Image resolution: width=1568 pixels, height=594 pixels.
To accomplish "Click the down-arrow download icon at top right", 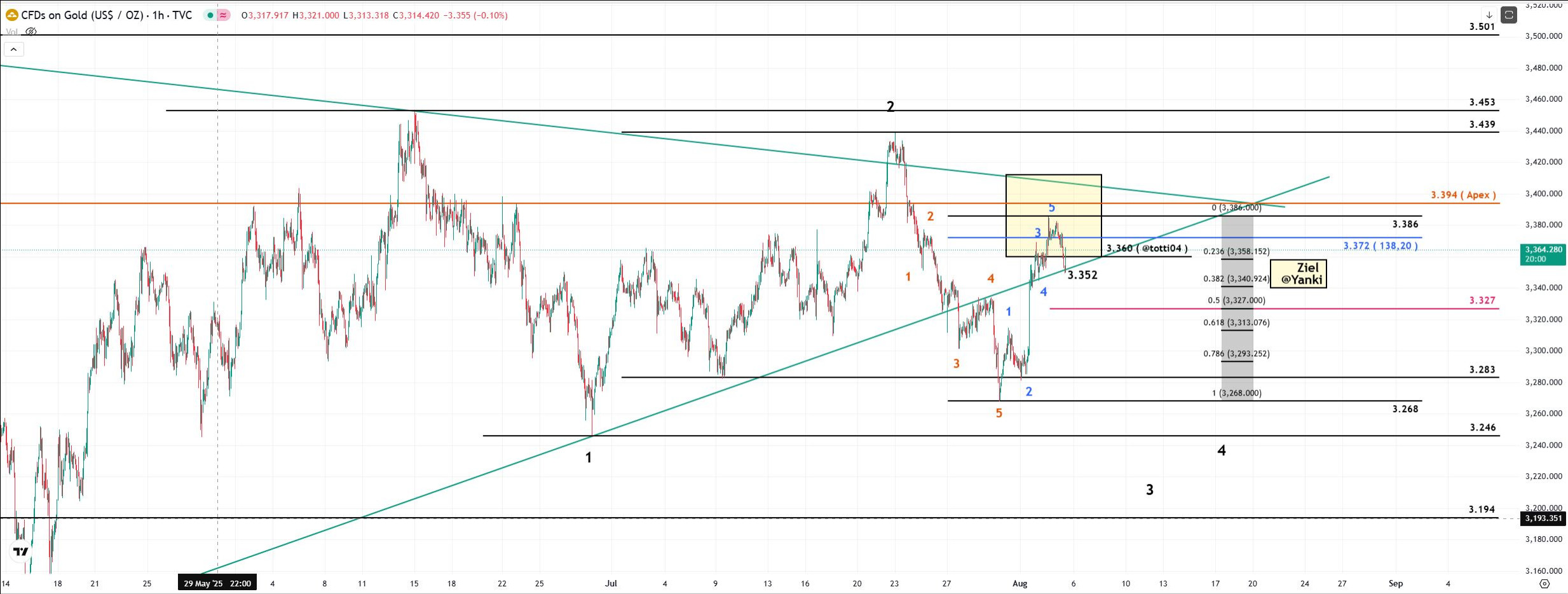I will point(1489,15).
